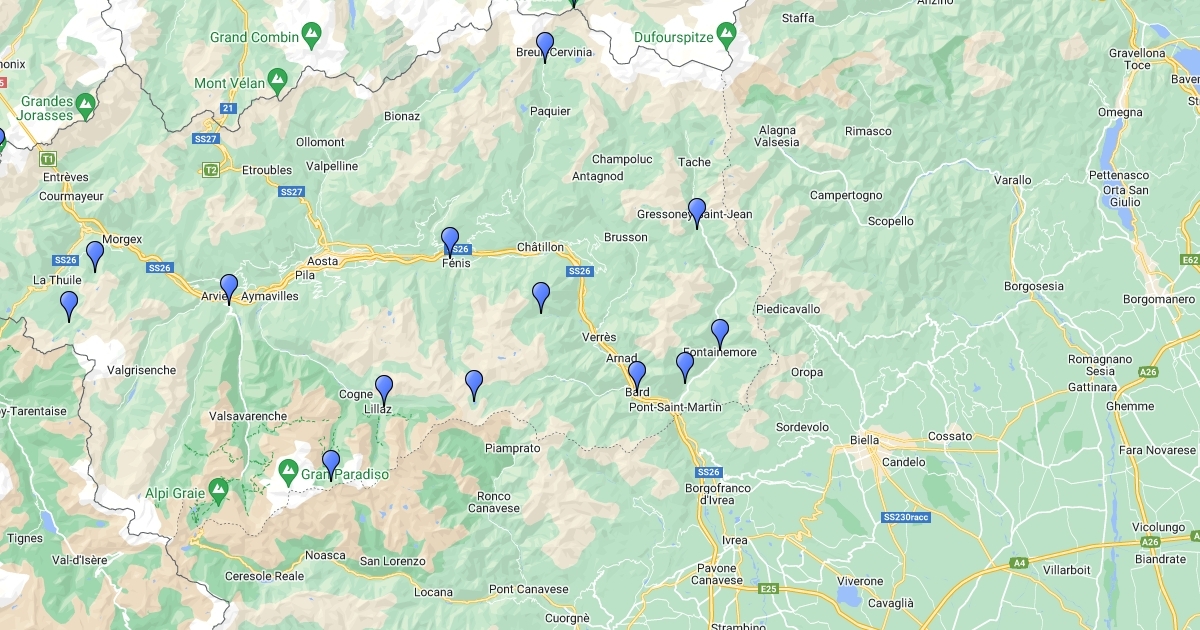Image resolution: width=1200 pixels, height=630 pixels.
Task: Click the Ivrea town name
Action: coord(735,541)
